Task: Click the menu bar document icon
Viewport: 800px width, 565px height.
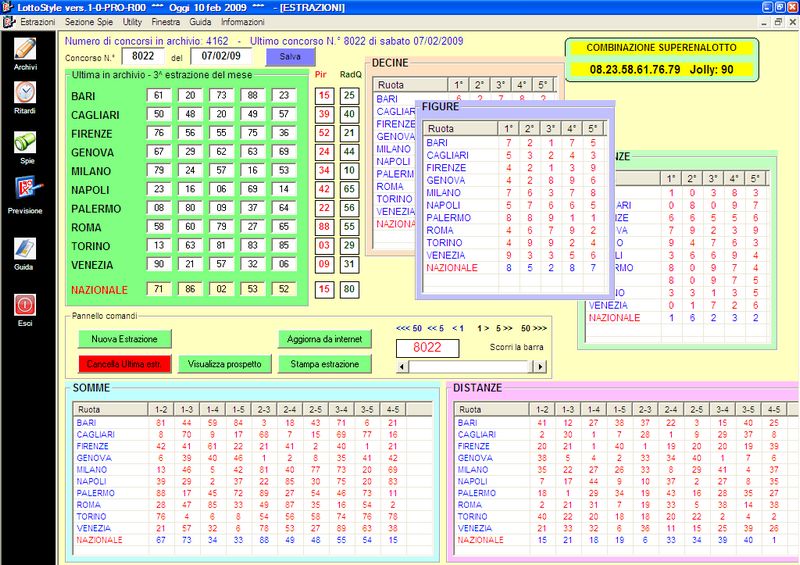Action: pos(9,22)
